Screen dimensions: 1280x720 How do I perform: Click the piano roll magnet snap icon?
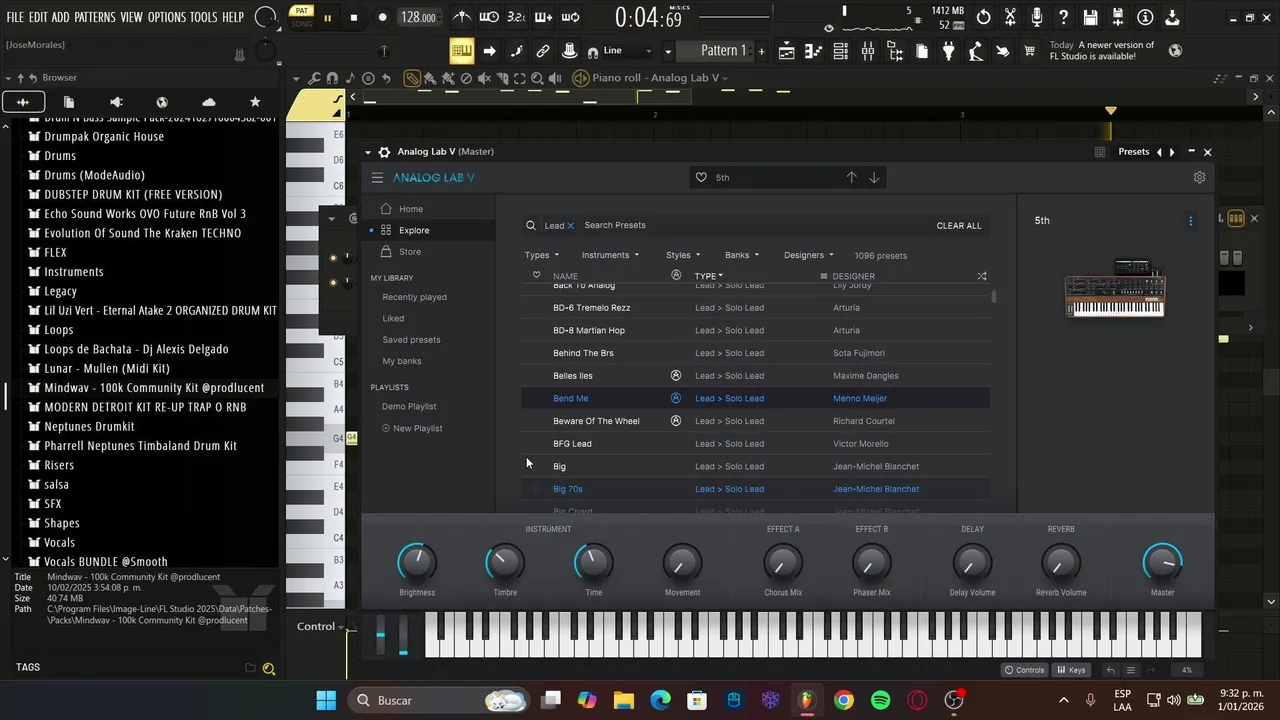[332, 78]
